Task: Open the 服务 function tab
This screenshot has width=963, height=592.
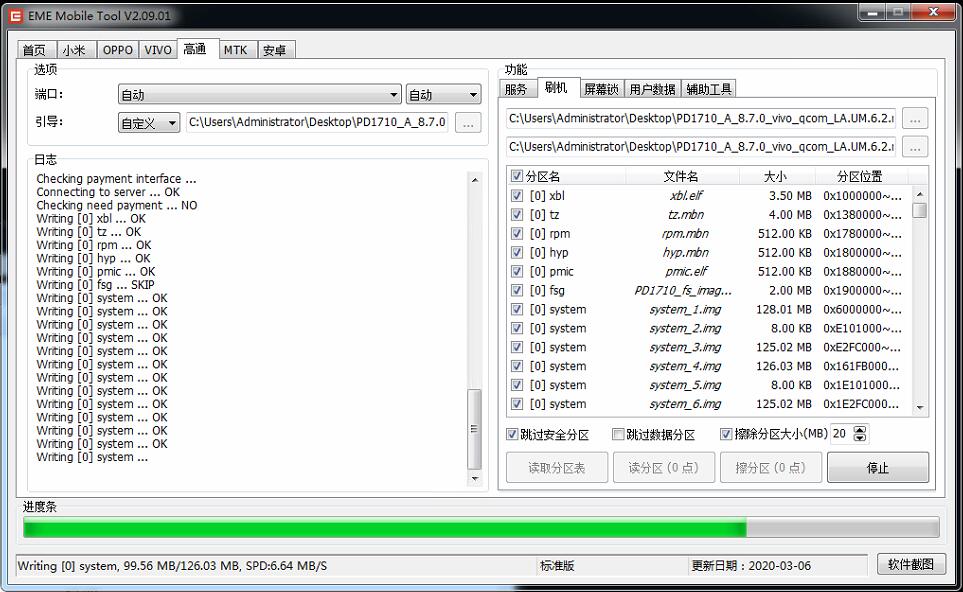Action: tap(516, 89)
